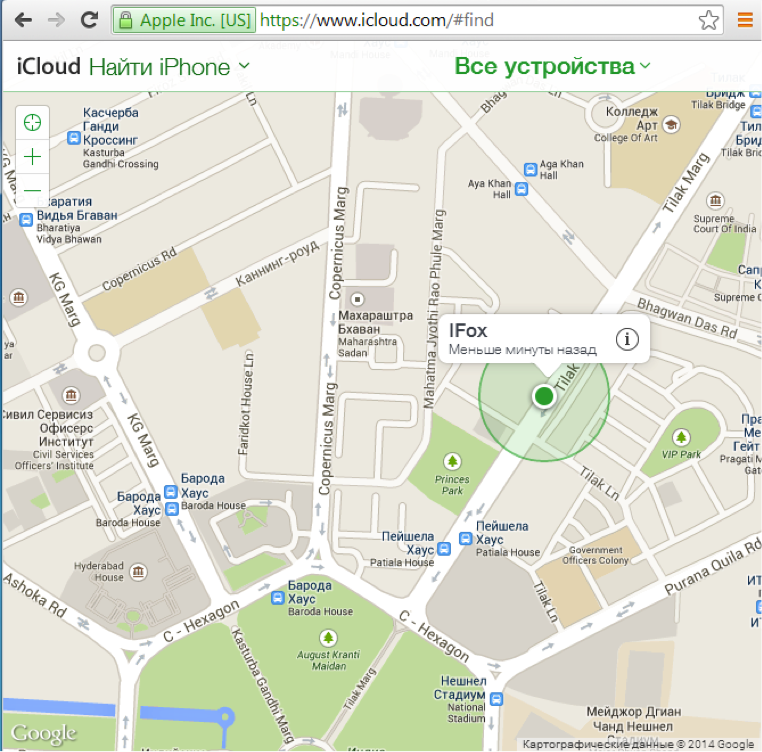Screen dimensions: 762x752
Task: Click the Kasturba Gandhi Marg label
Action: [x=262, y=686]
